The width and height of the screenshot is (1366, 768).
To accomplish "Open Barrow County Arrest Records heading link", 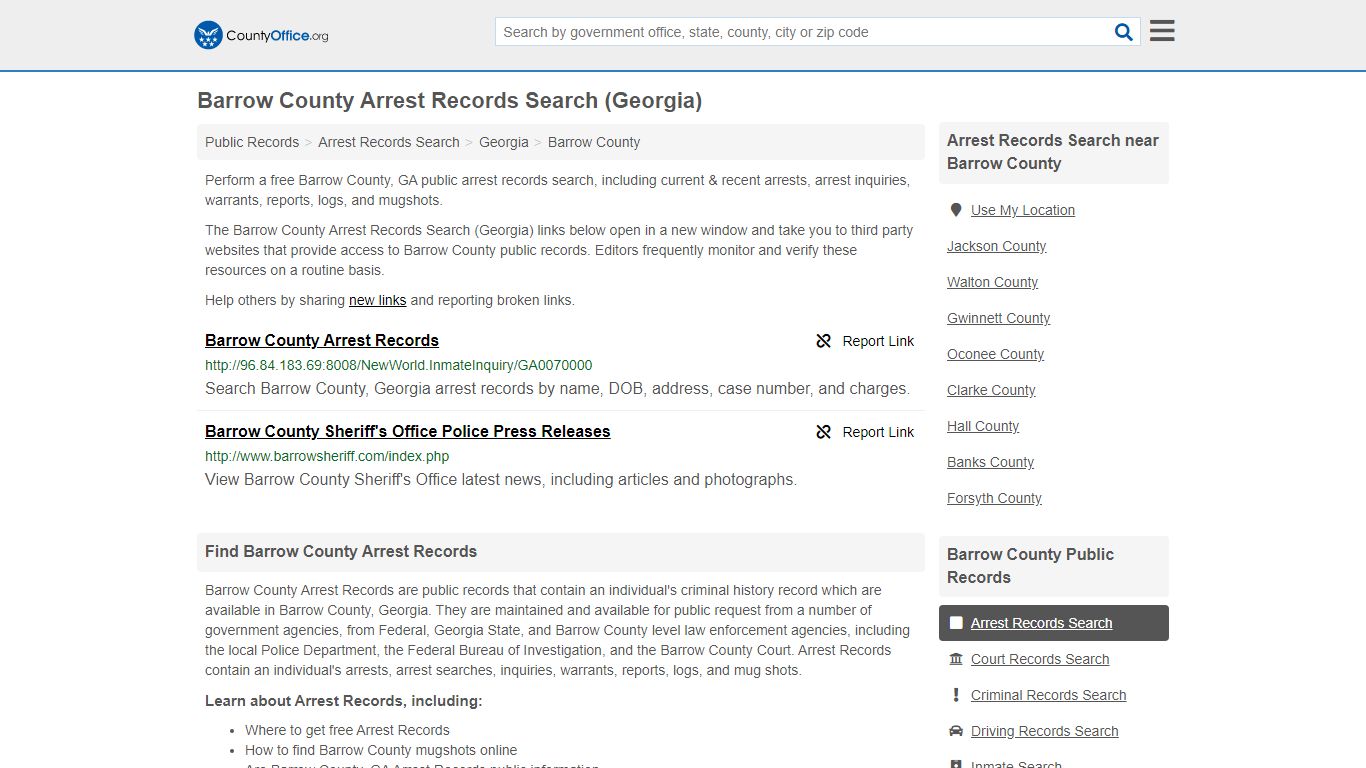I will [x=322, y=340].
